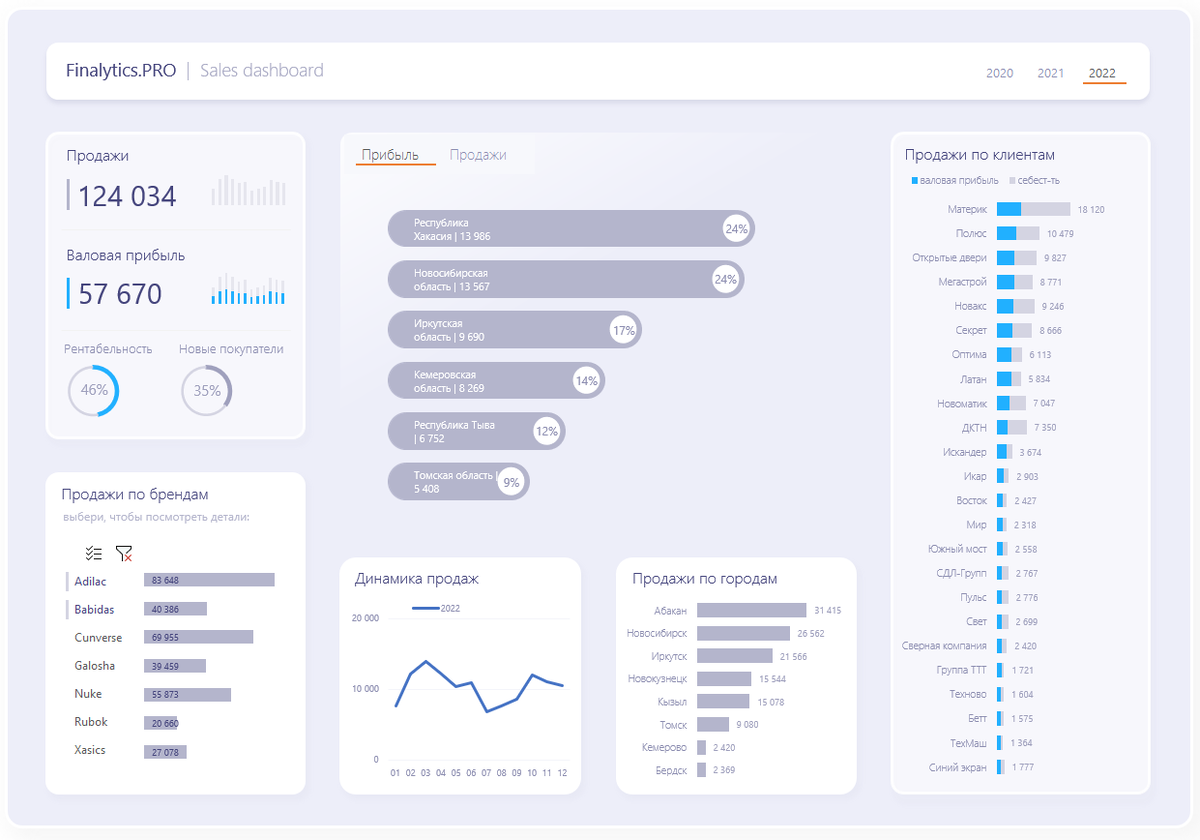The height and width of the screenshot is (840, 1200).
Task: Click the Динамика продаж chart title
Action: (x=417, y=578)
